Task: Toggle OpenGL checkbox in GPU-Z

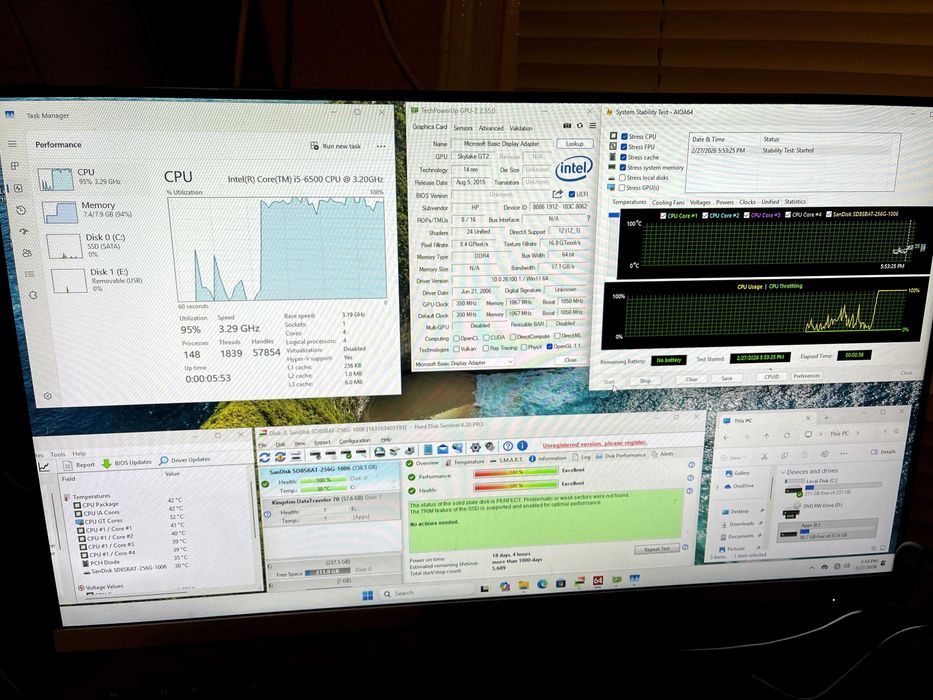Action: click(549, 346)
